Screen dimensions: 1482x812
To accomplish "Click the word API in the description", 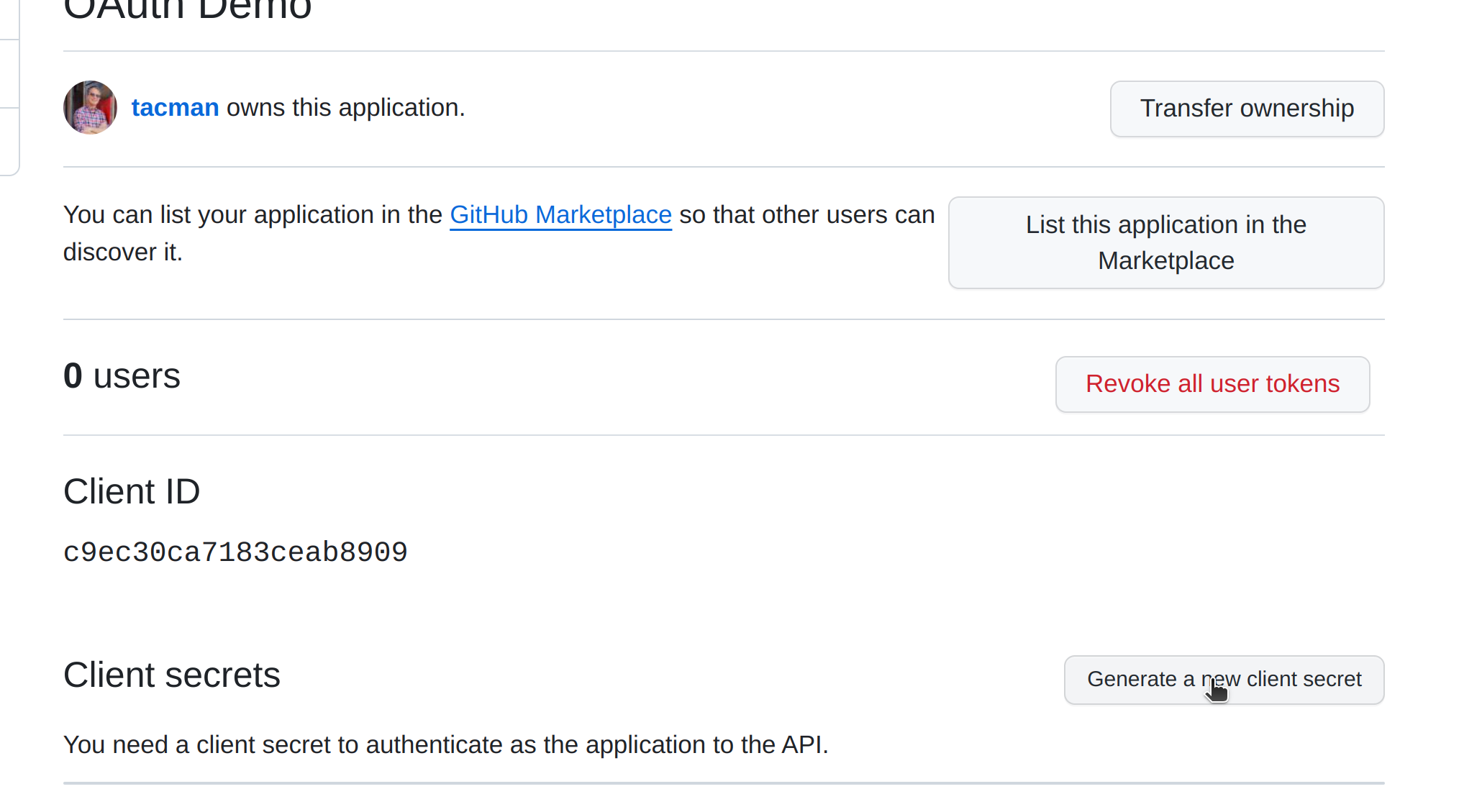I will (x=801, y=745).
